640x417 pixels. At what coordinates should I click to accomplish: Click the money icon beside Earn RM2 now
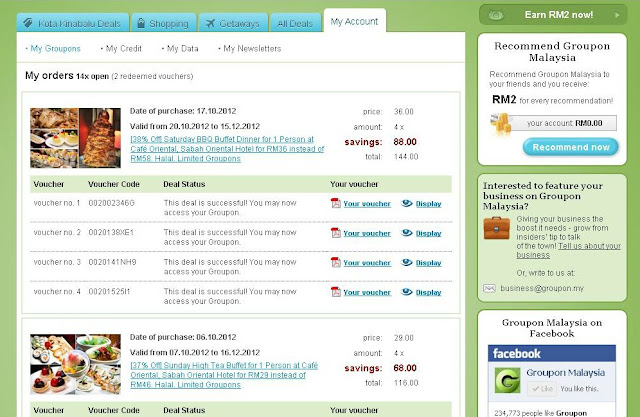496,16
